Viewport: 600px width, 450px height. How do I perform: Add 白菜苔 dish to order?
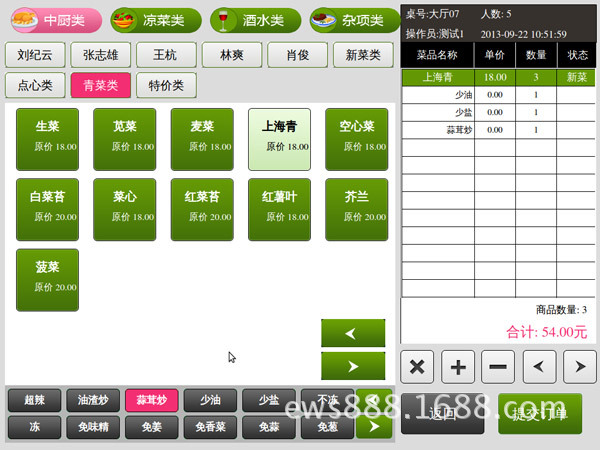click(47, 210)
